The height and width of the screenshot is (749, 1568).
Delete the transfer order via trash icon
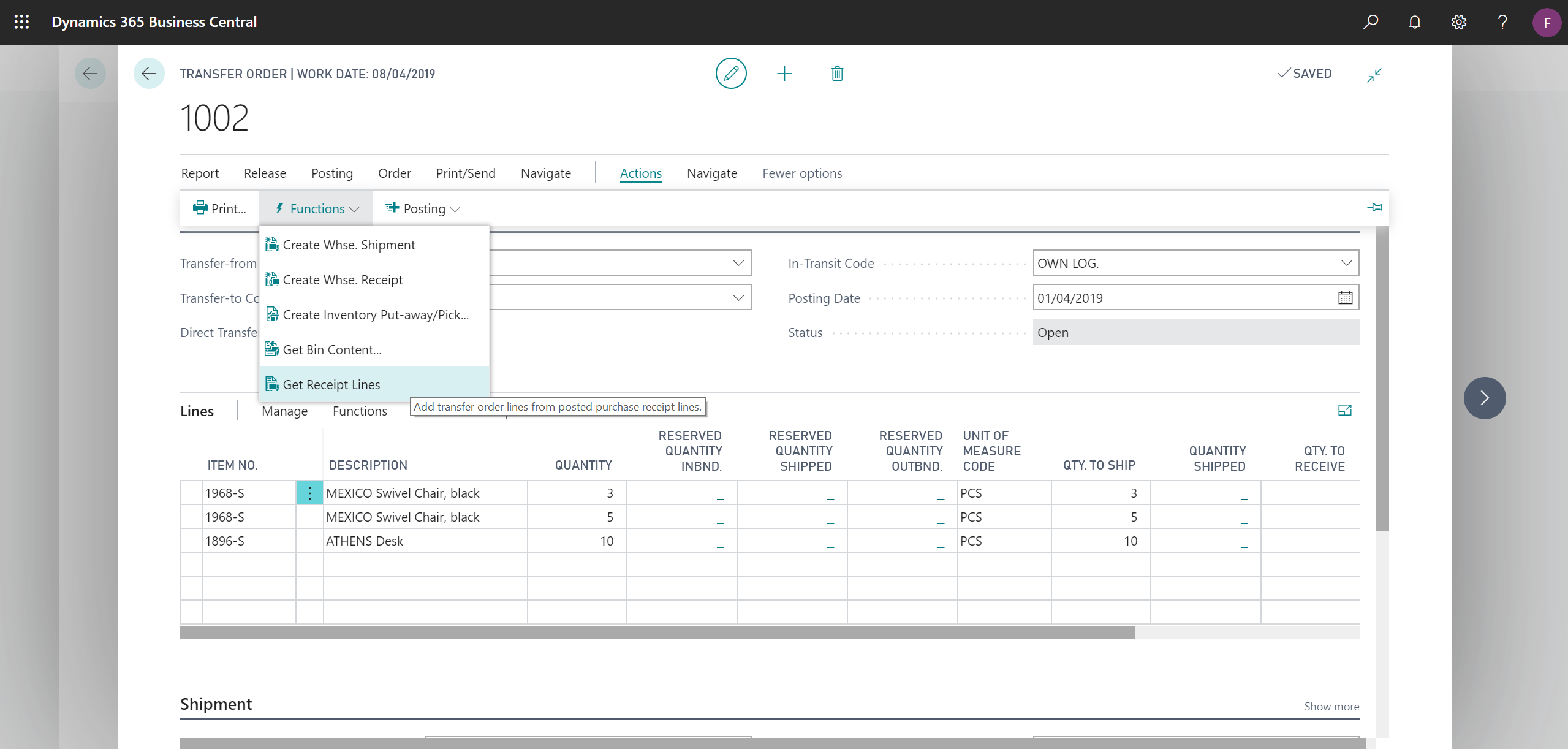click(836, 73)
